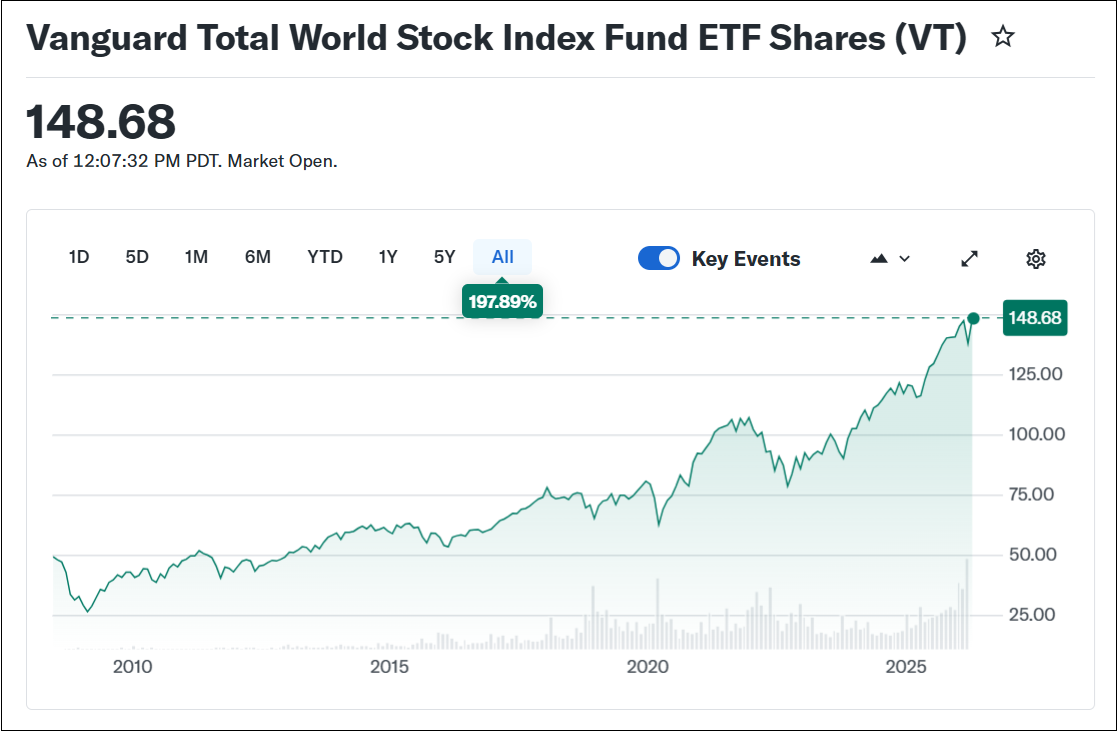Click the 148.68 current price label

point(1034,318)
